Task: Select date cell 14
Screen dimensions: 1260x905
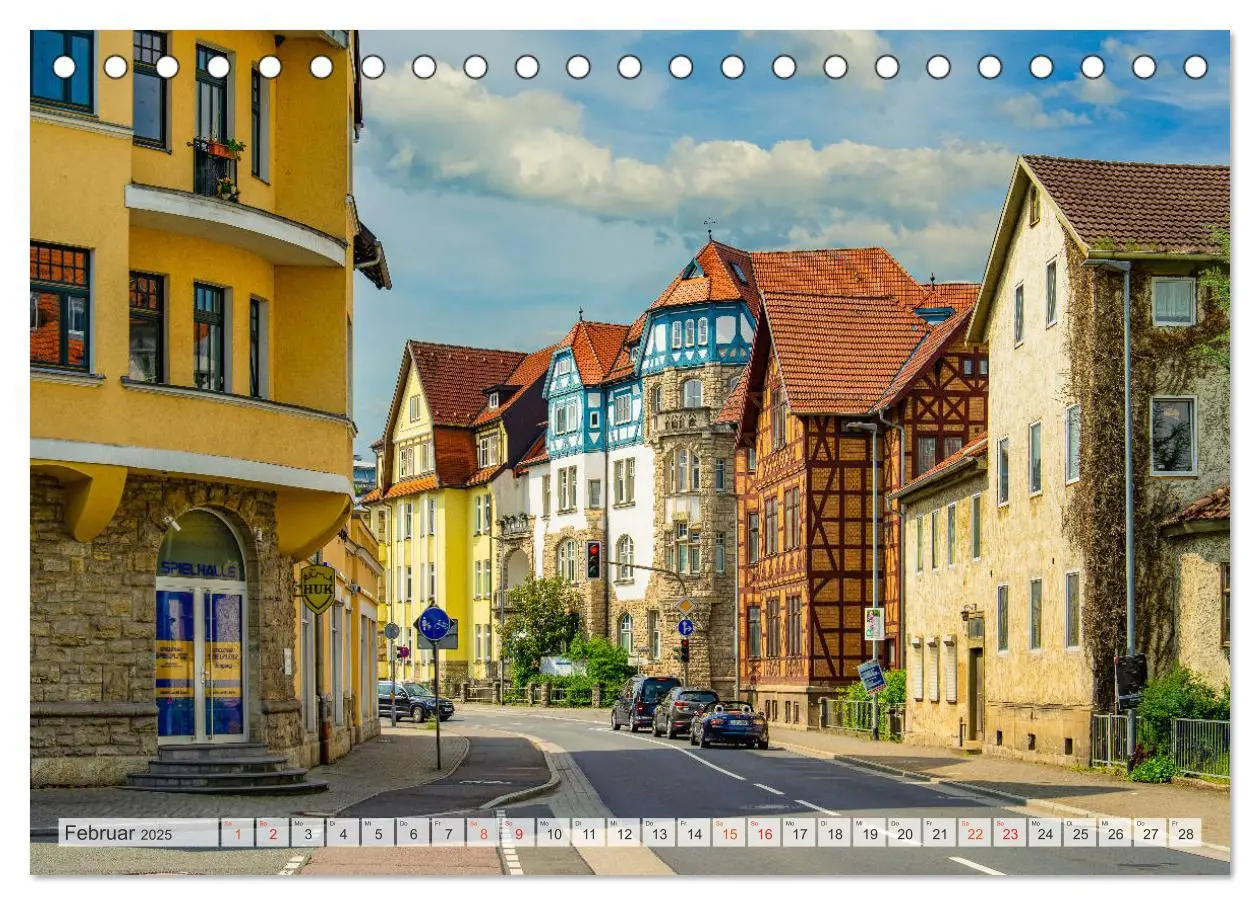Action: 693,832
